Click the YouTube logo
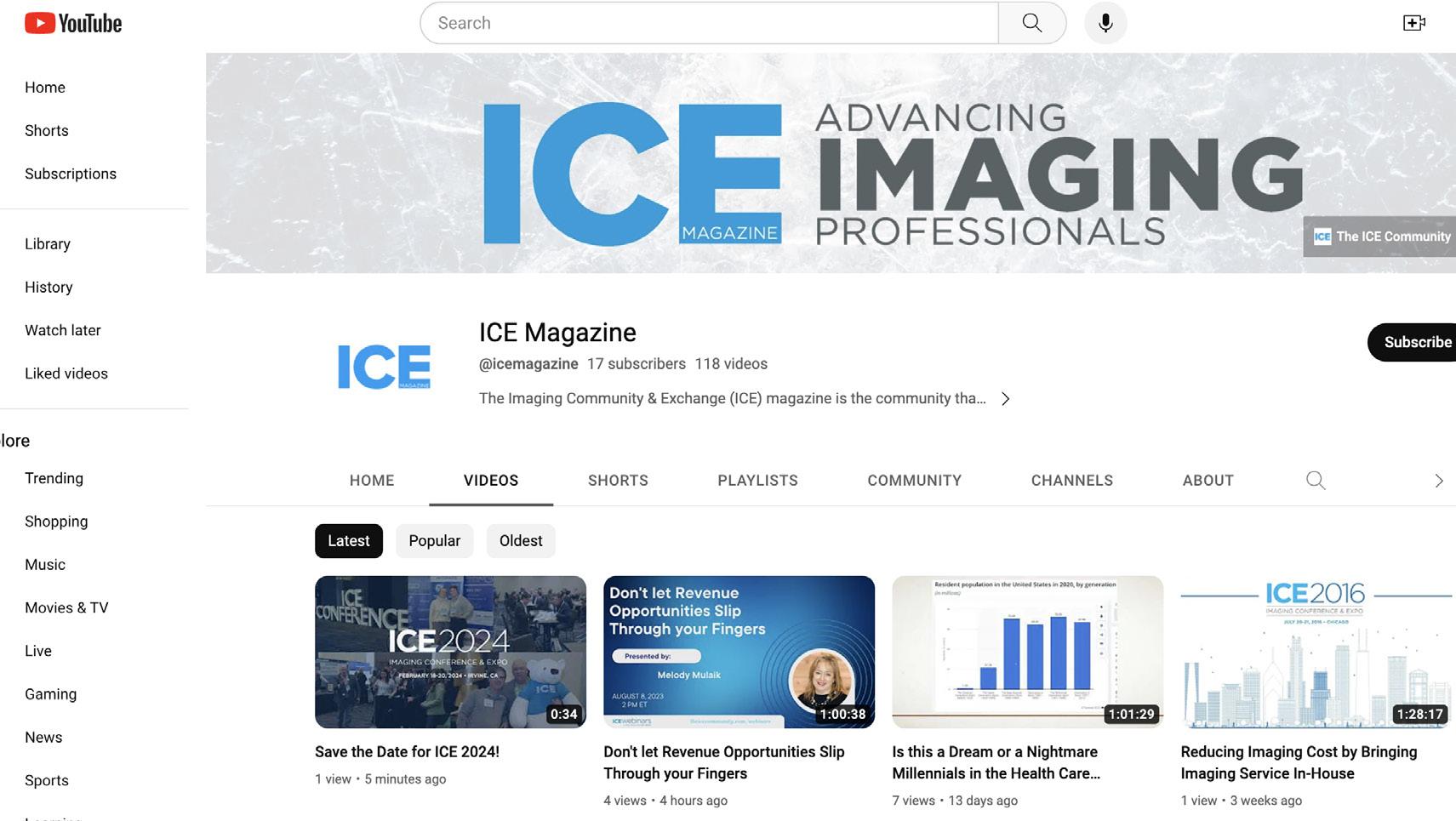Screen dimensions: 1456x821 [73, 23]
